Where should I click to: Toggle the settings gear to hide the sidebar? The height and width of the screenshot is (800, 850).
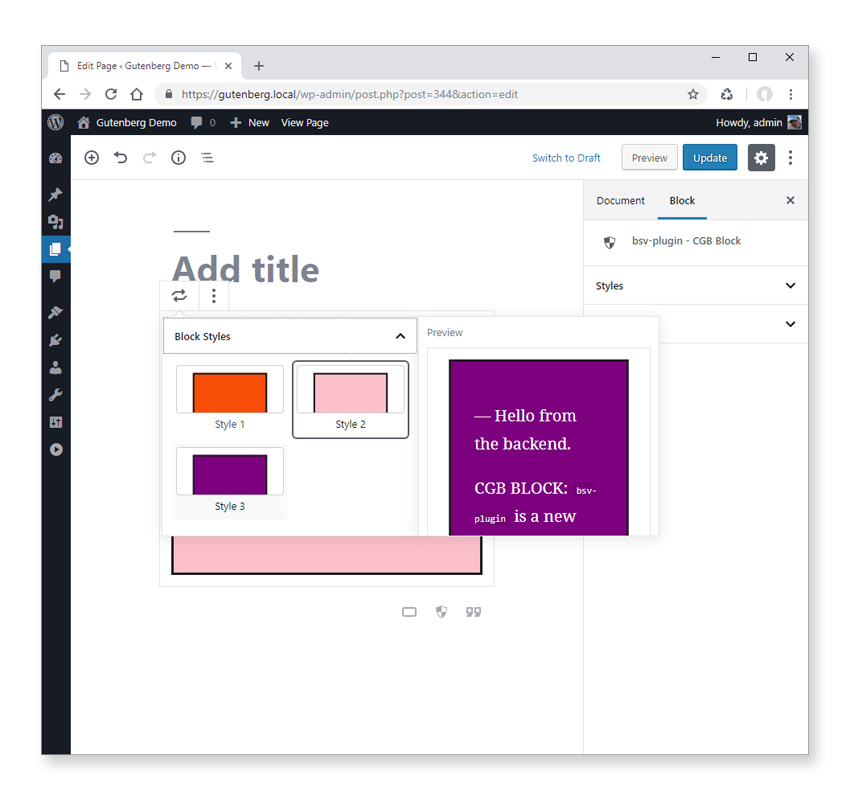pos(761,157)
